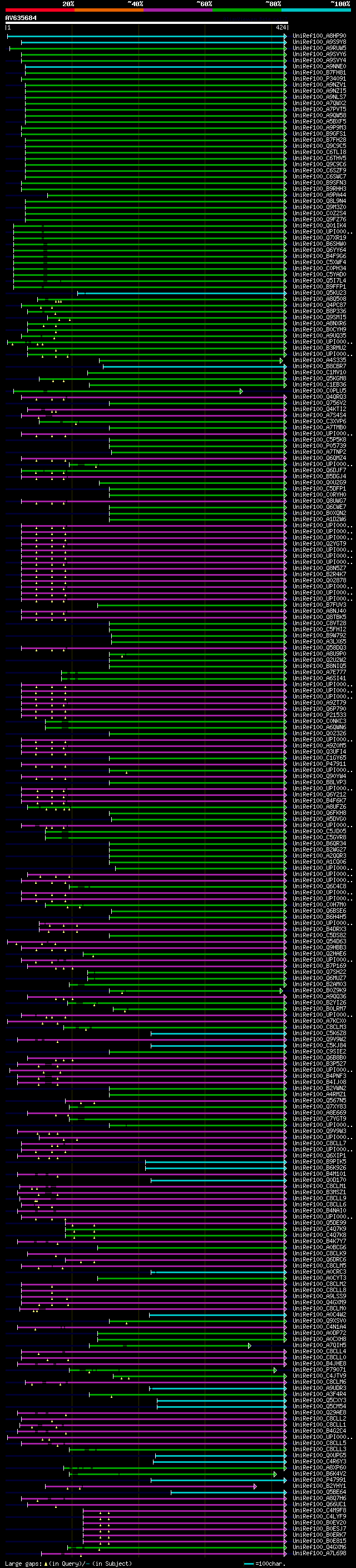Select hit label UniRef100_Q5KU23
Image resolution: width=356 pixels, height=1568 pixels.
[x=319, y=293]
